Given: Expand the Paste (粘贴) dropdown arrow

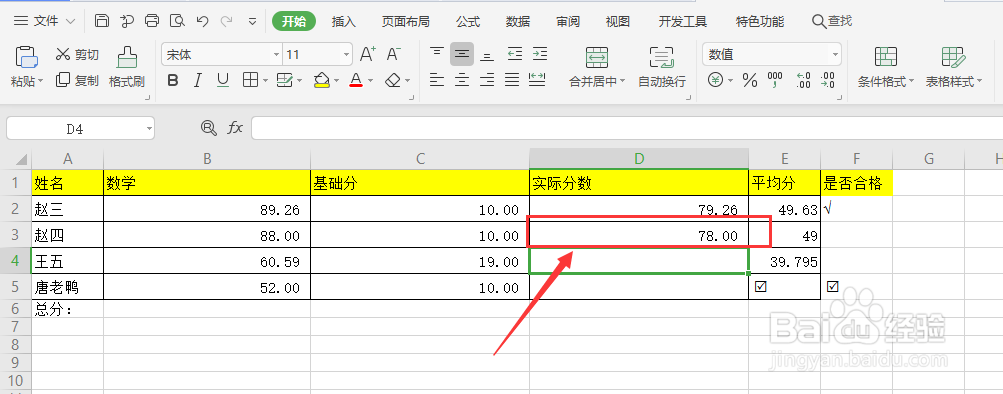Looking at the screenshot, I should [x=40, y=81].
